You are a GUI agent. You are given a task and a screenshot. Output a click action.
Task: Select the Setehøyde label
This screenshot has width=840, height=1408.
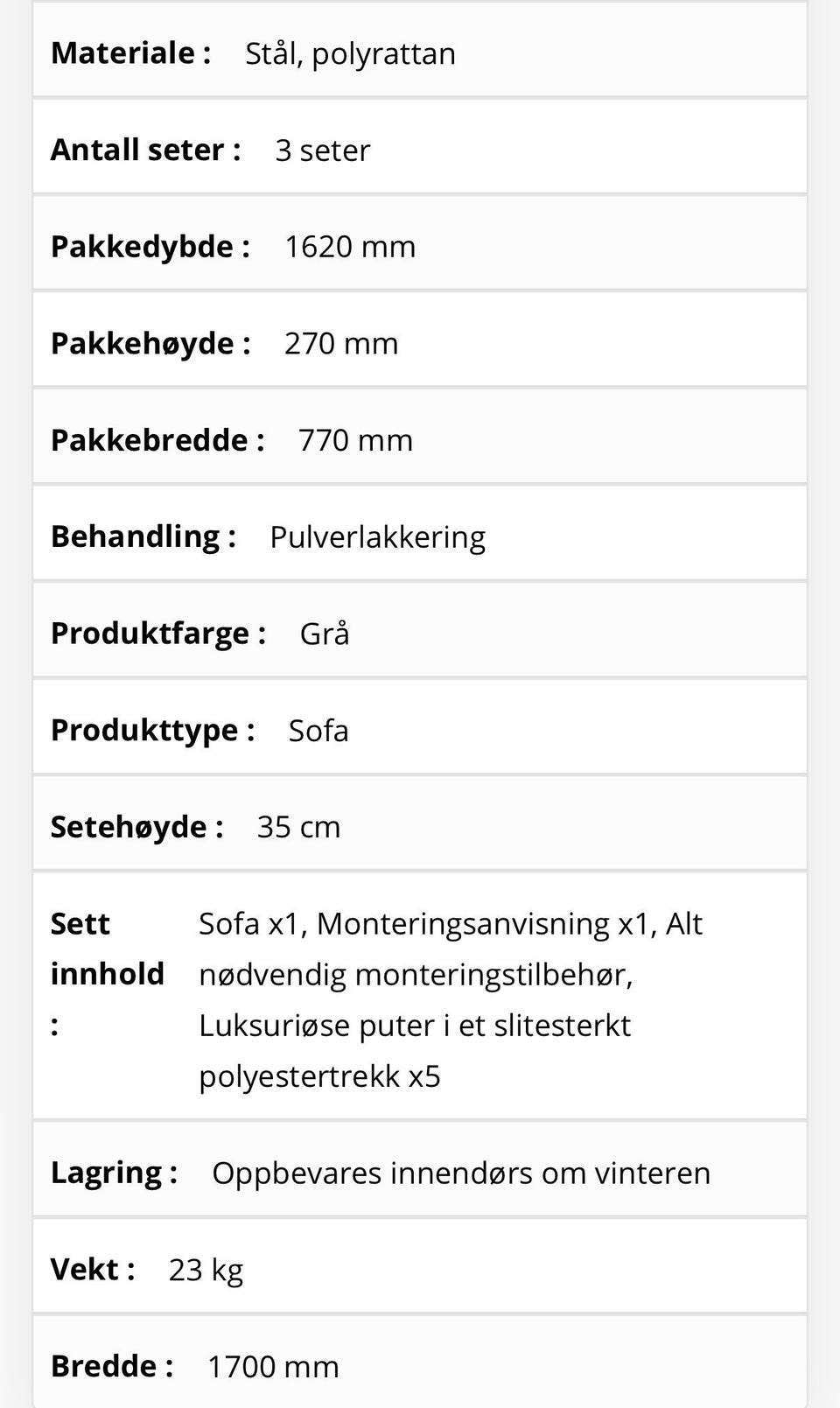pyautogui.click(x=136, y=828)
